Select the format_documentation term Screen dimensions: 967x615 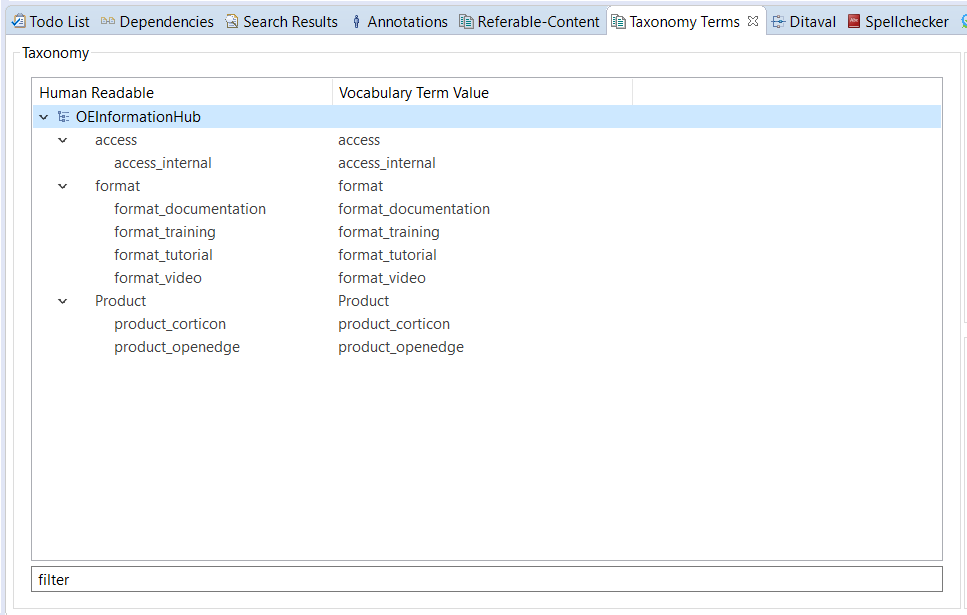coord(190,209)
